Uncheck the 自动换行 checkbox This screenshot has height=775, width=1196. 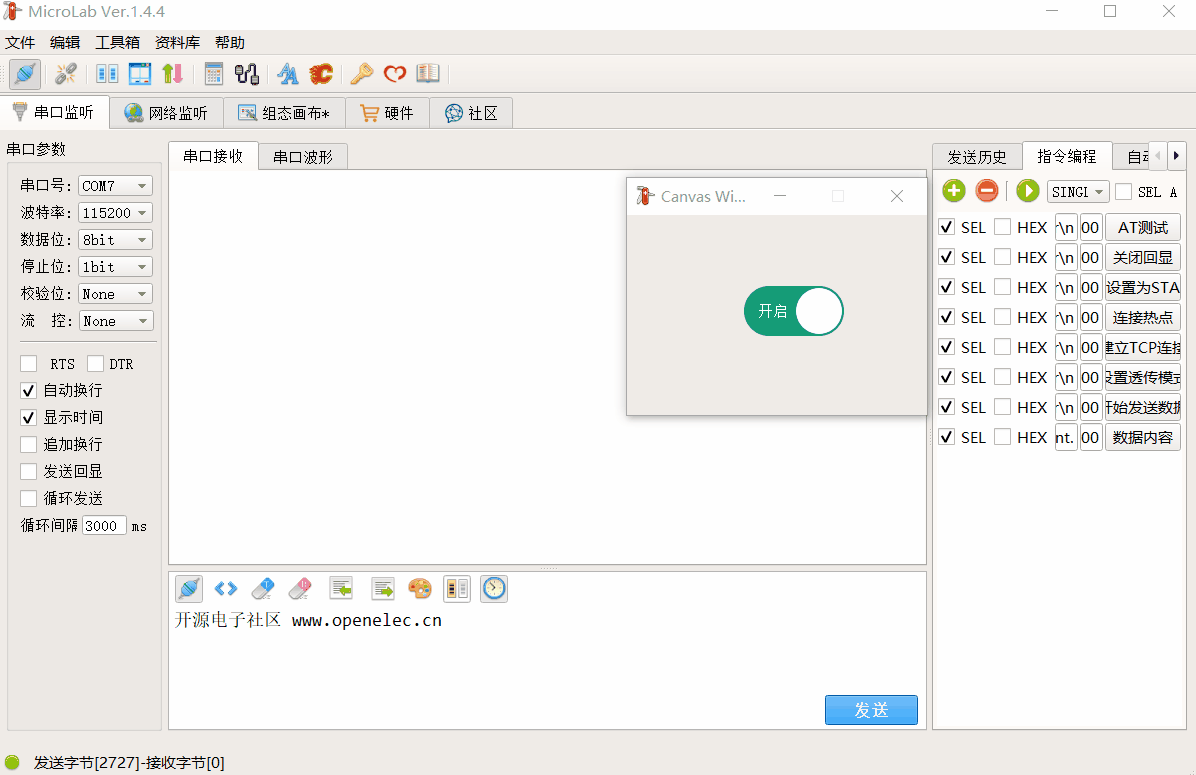[29, 391]
